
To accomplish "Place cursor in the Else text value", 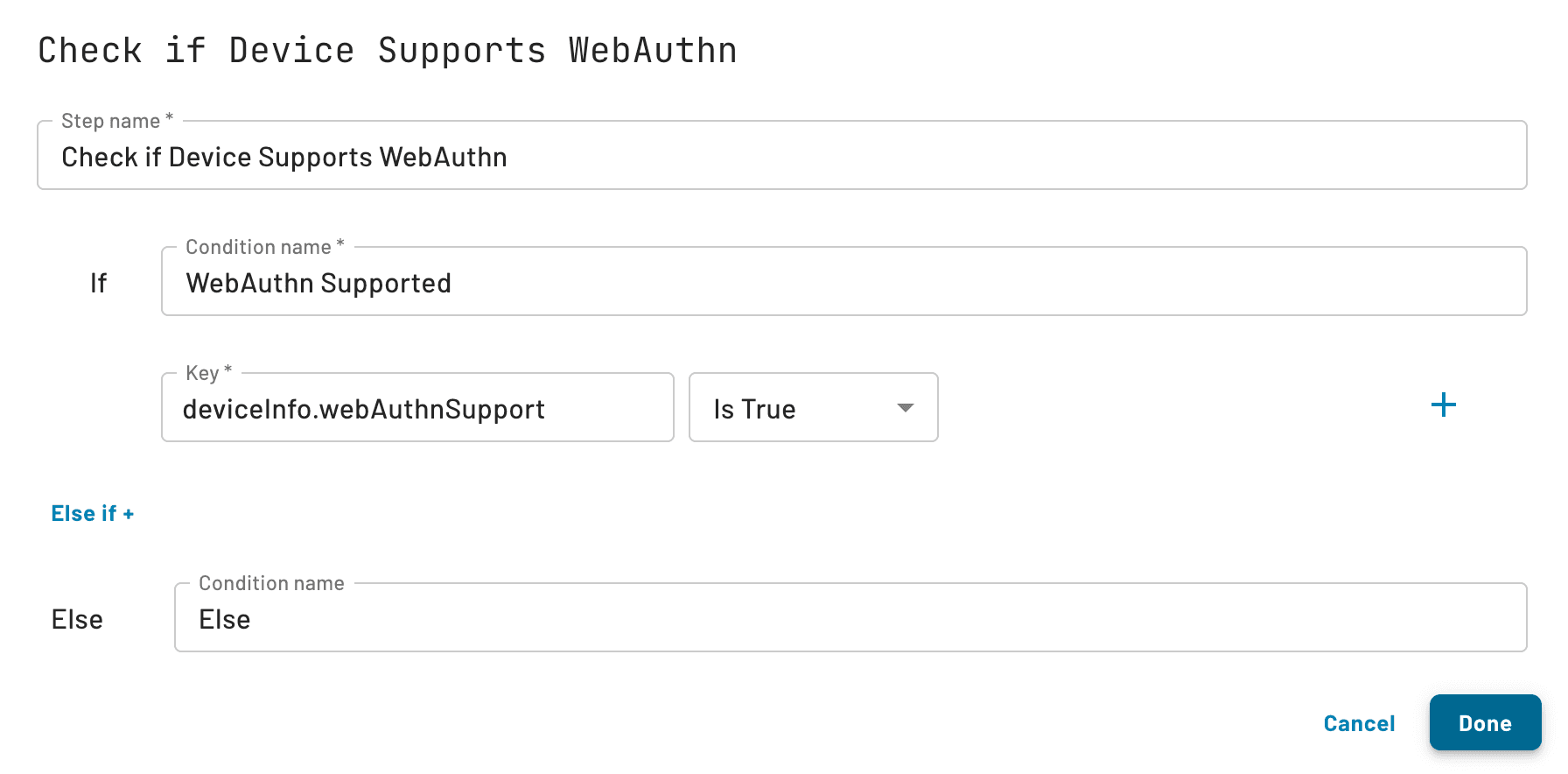I will pyautogui.click(x=224, y=618).
